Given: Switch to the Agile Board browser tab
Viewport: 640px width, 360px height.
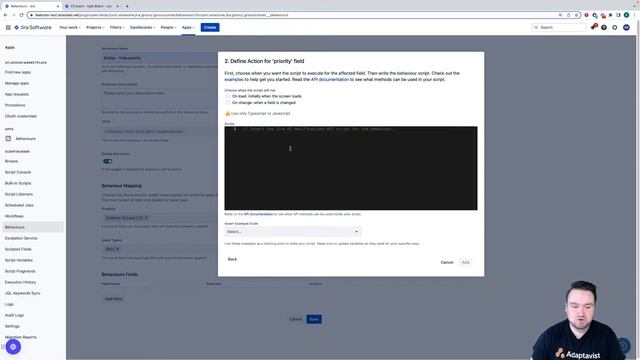Looking at the screenshot, I should (x=91, y=6).
